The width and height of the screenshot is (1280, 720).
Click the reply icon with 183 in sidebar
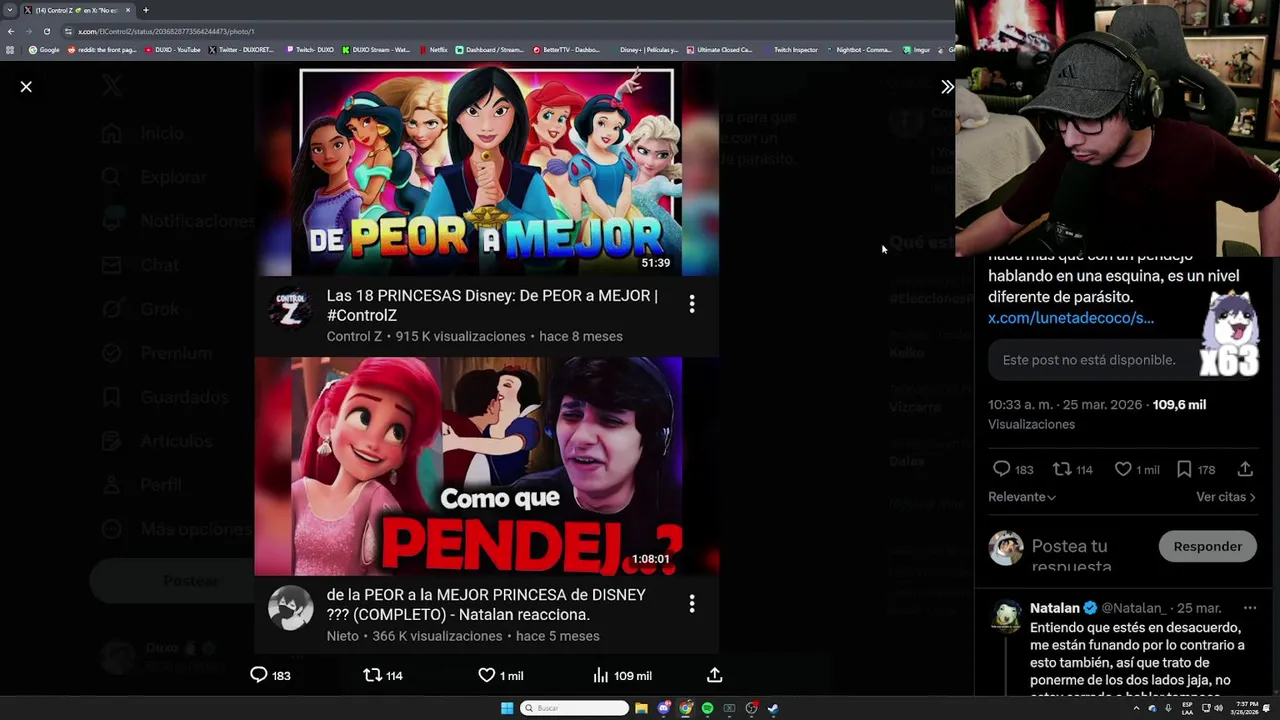click(x=1001, y=469)
